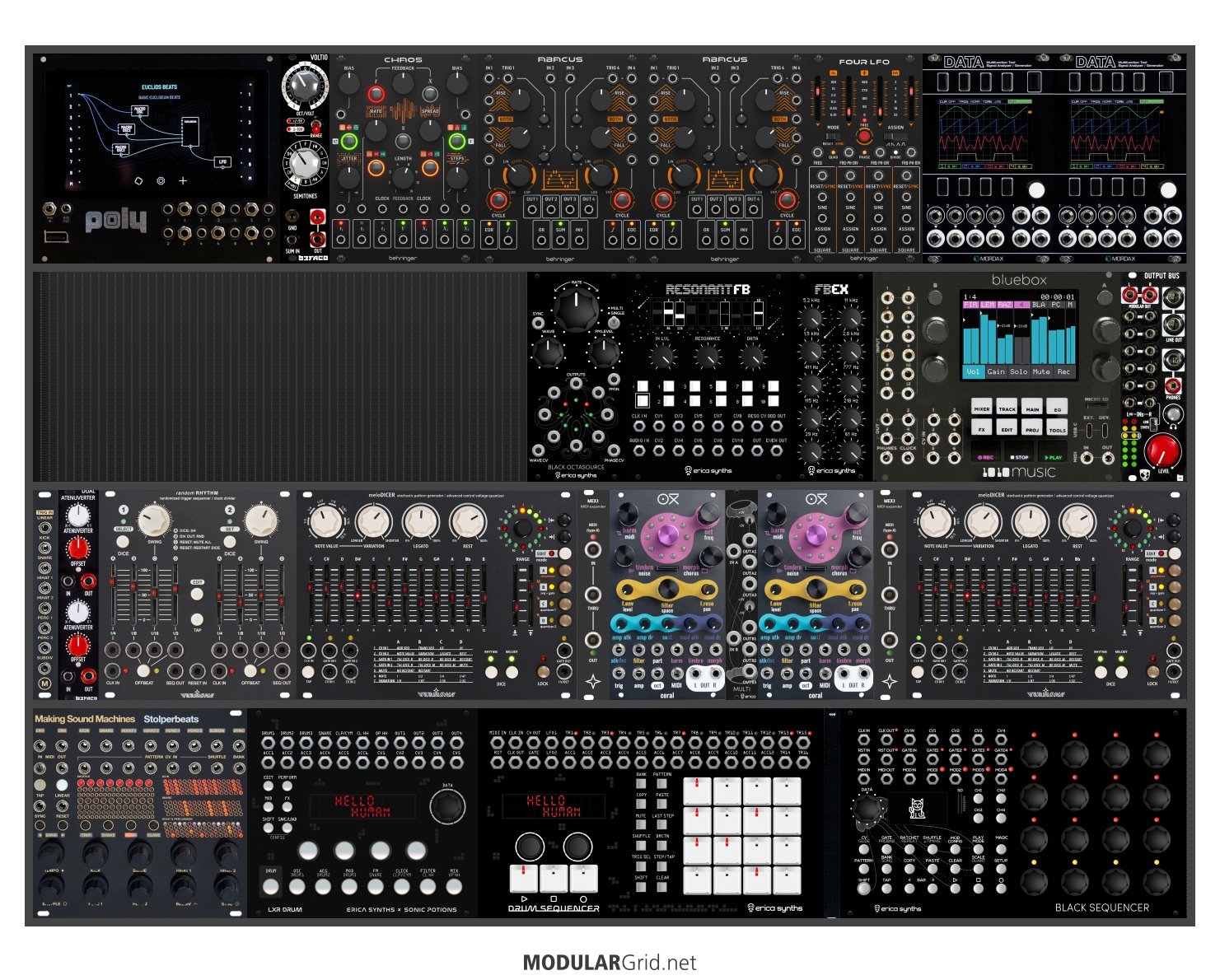
Task: Select the LFO node in Euclids Beats patch
Action: (x=222, y=162)
